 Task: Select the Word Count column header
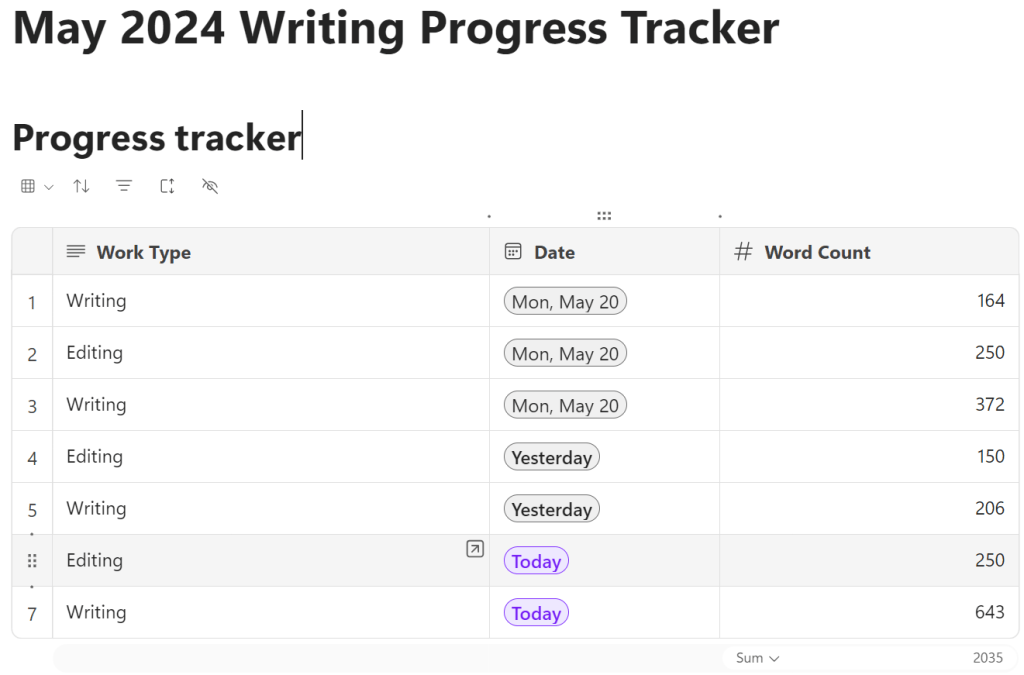pos(817,252)
